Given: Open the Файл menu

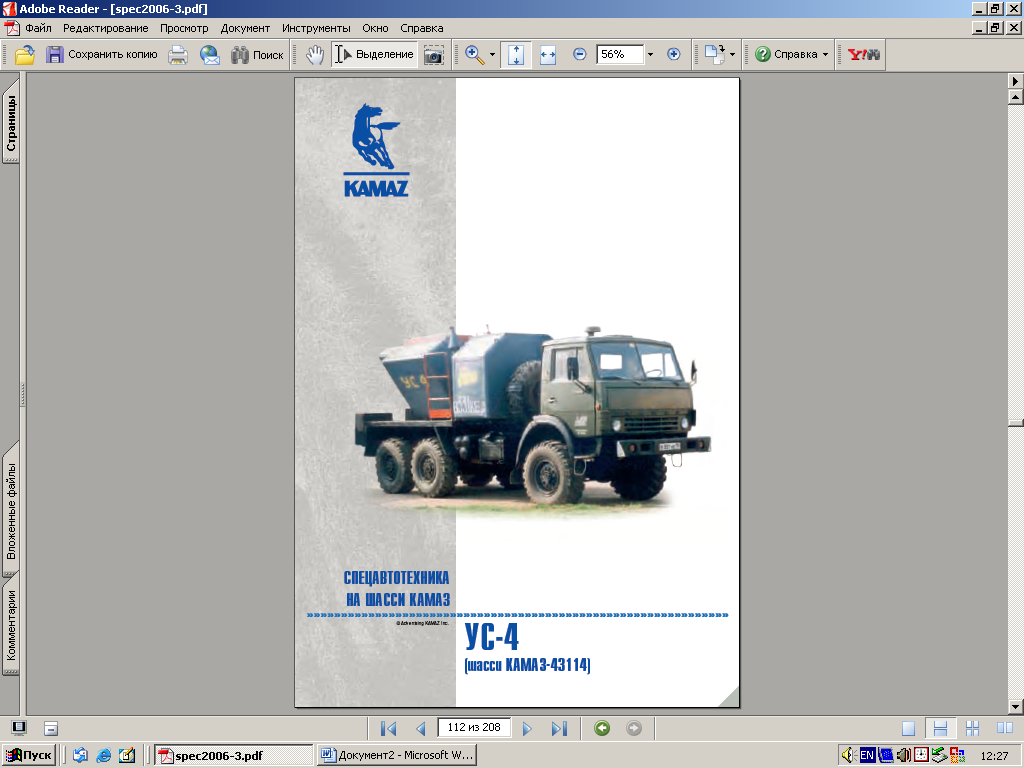Looking at the screenshot, I should coord(39,28).
